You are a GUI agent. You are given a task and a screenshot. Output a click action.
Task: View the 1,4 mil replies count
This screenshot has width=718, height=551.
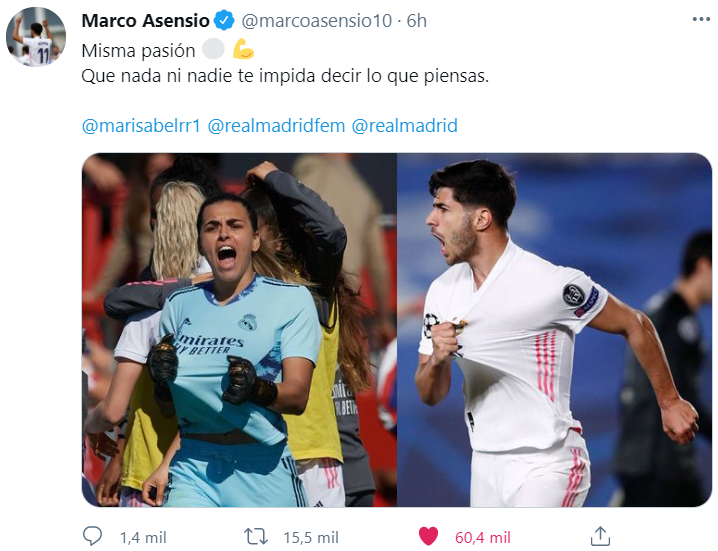[143, 537]
